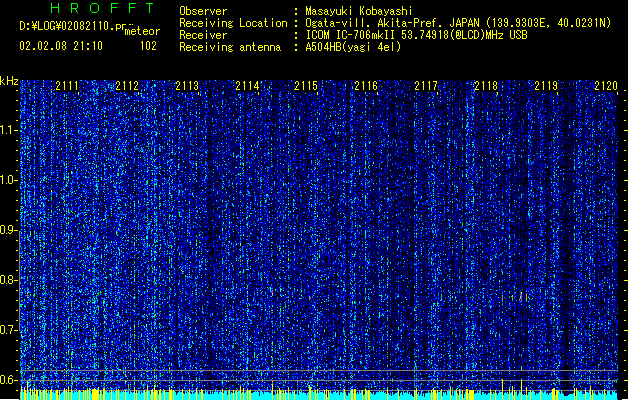Click the 2115 time marker
Image resolution: width=629 pixels, height=400 pixels.
tap(306, 86)
